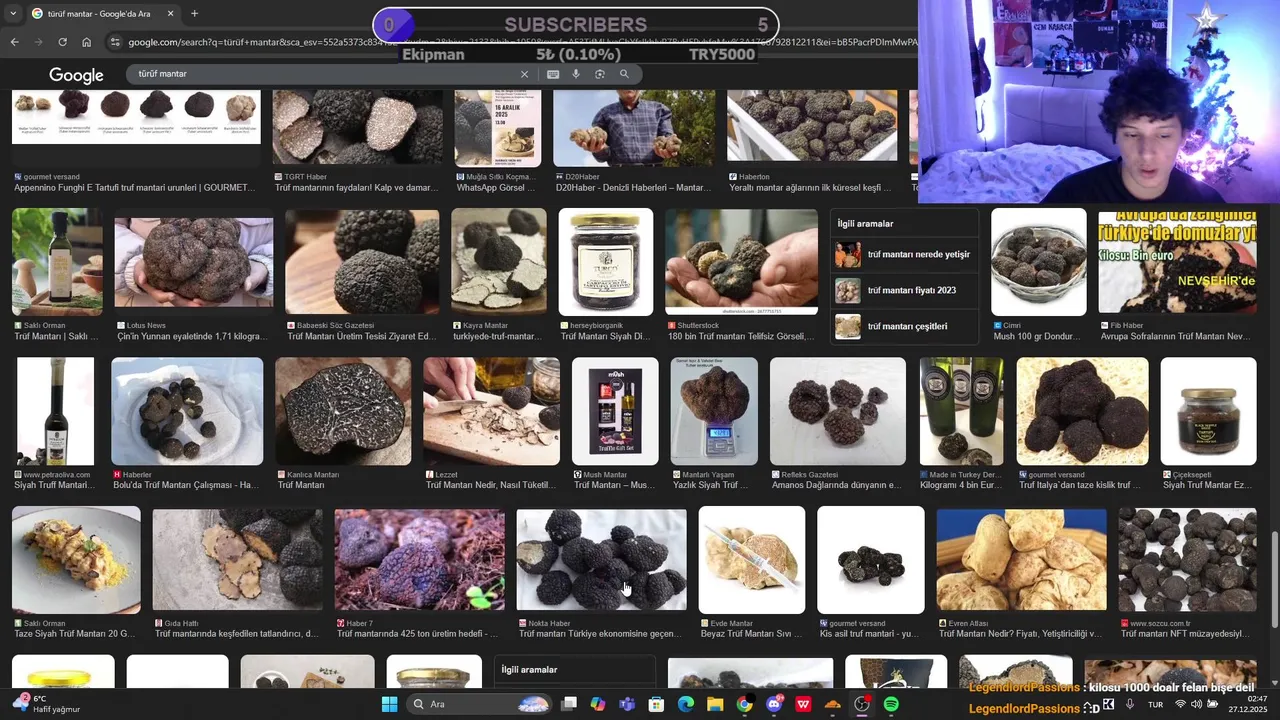The height and width of the screenshot is (720, 1280).
Task: Open Microsoft Teams from the taskbar
Action: tap(627, 704)
